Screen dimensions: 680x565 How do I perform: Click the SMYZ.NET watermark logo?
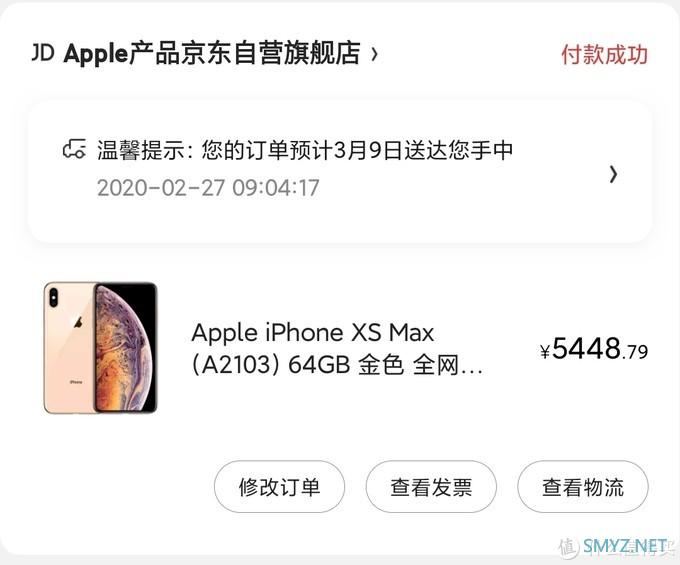624,546
